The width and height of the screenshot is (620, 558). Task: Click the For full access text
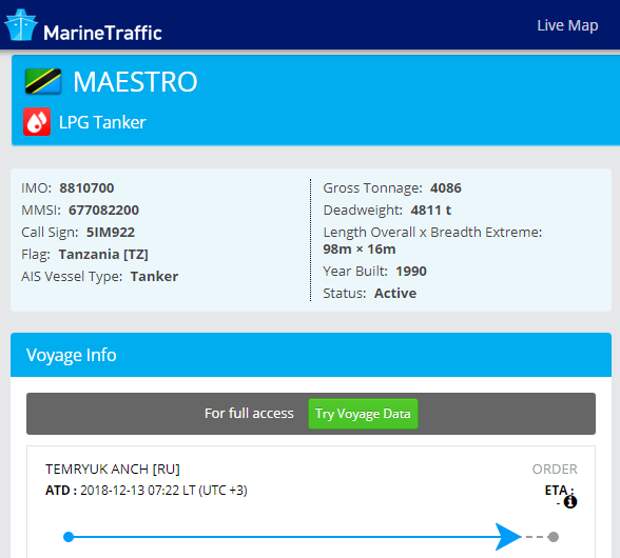pyautogui.click(x=249, y=413)
